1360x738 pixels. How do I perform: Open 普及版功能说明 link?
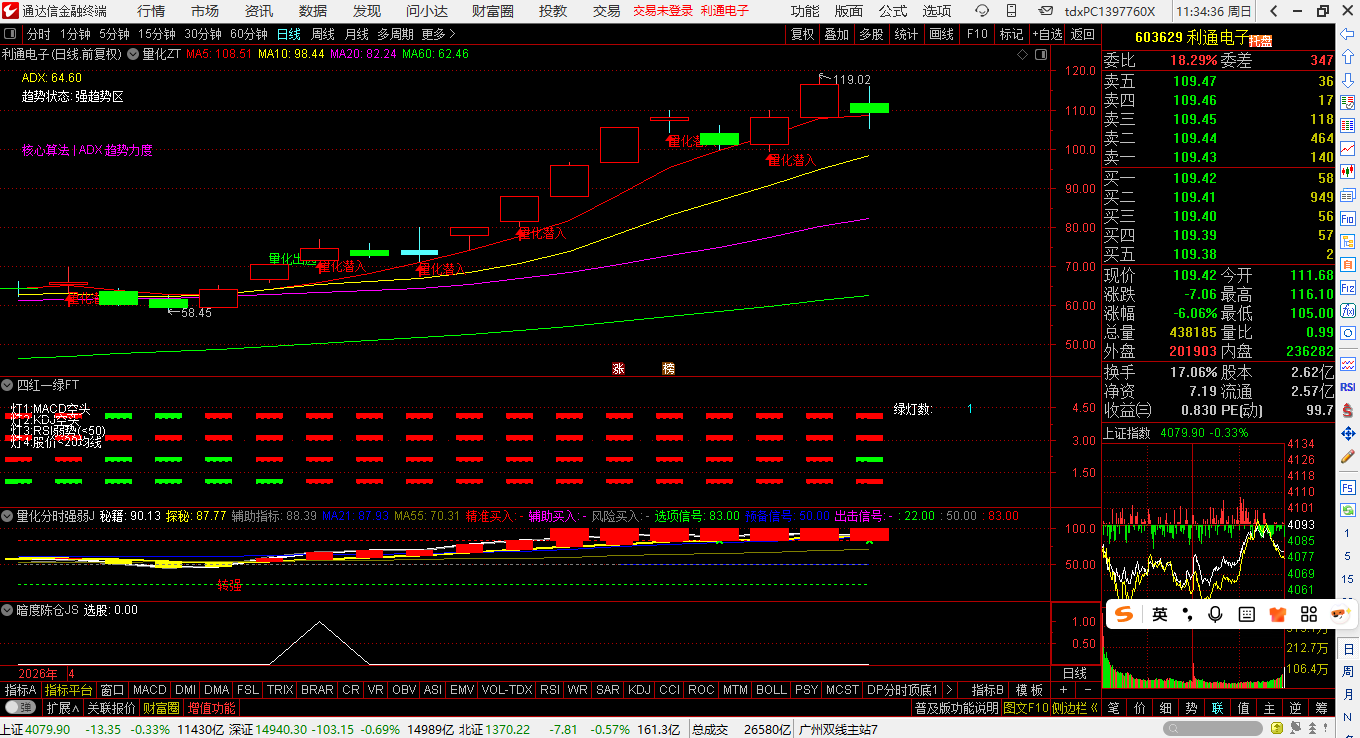[x=956, y=707]
